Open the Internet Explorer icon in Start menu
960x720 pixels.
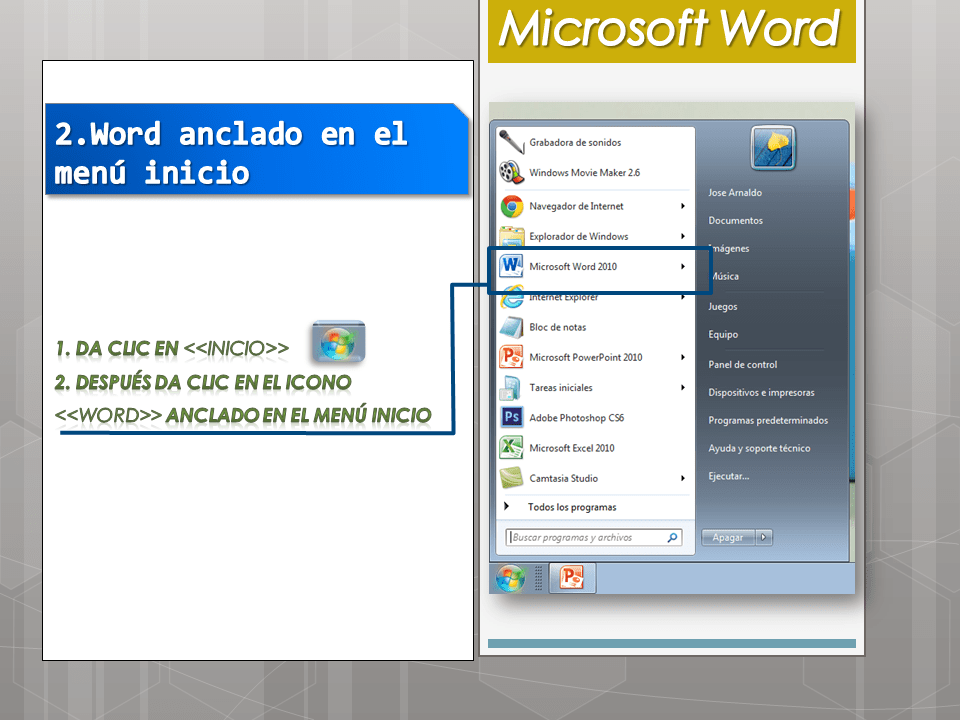512,298
